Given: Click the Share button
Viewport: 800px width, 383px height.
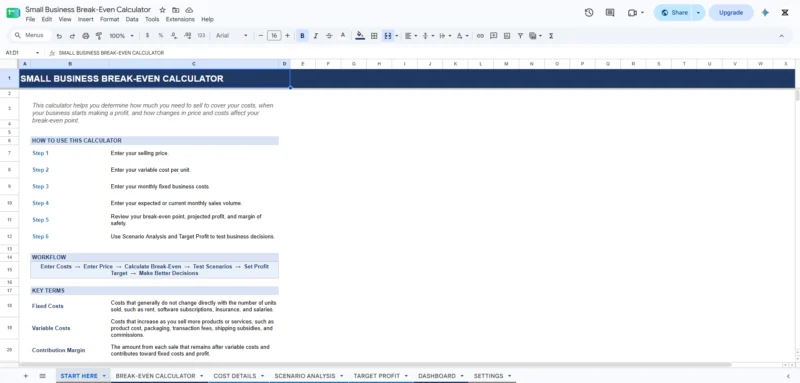Looking at the screenshot, I should pyautogui.click(x=673, y=13).
